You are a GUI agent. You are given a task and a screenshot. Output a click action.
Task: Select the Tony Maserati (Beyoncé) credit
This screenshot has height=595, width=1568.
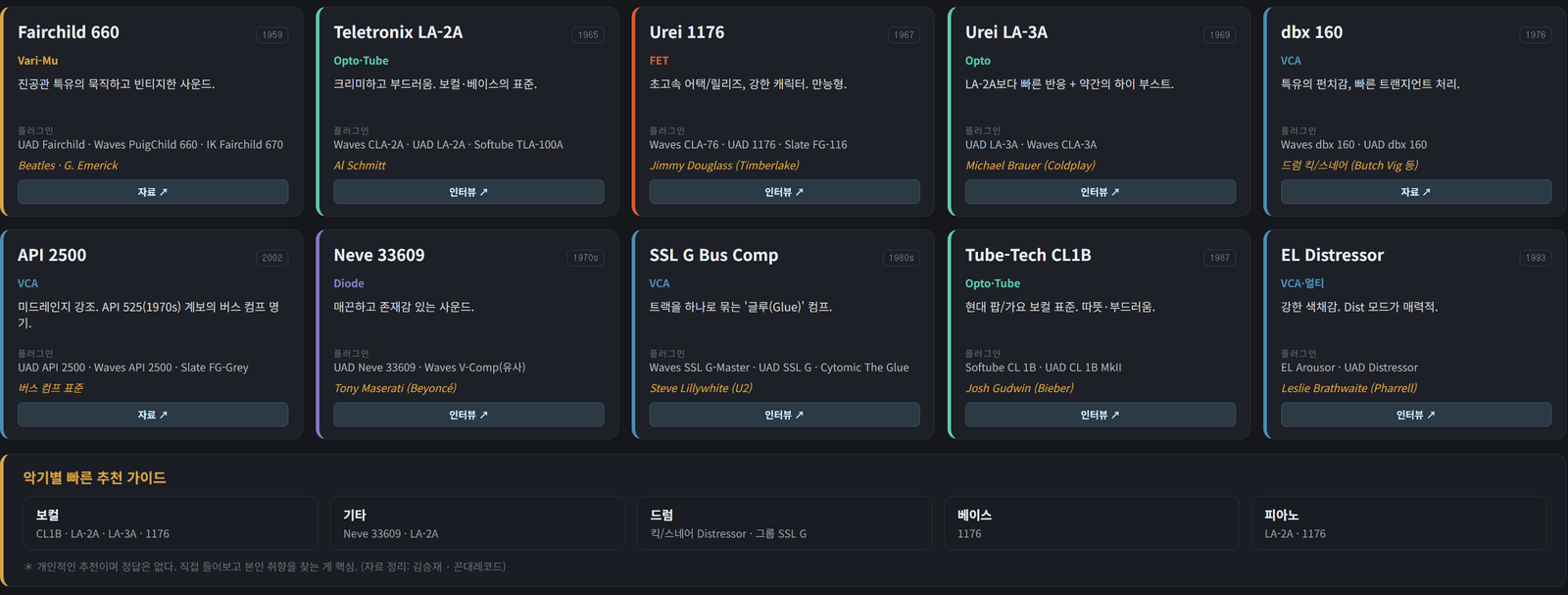click(395, 388)
